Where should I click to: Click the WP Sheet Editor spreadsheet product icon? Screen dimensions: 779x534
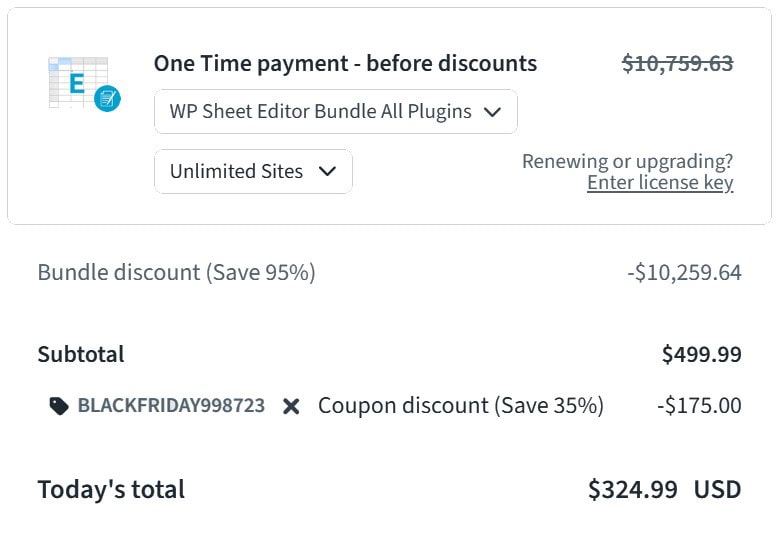pyautogui.click(x=76, y=82)
